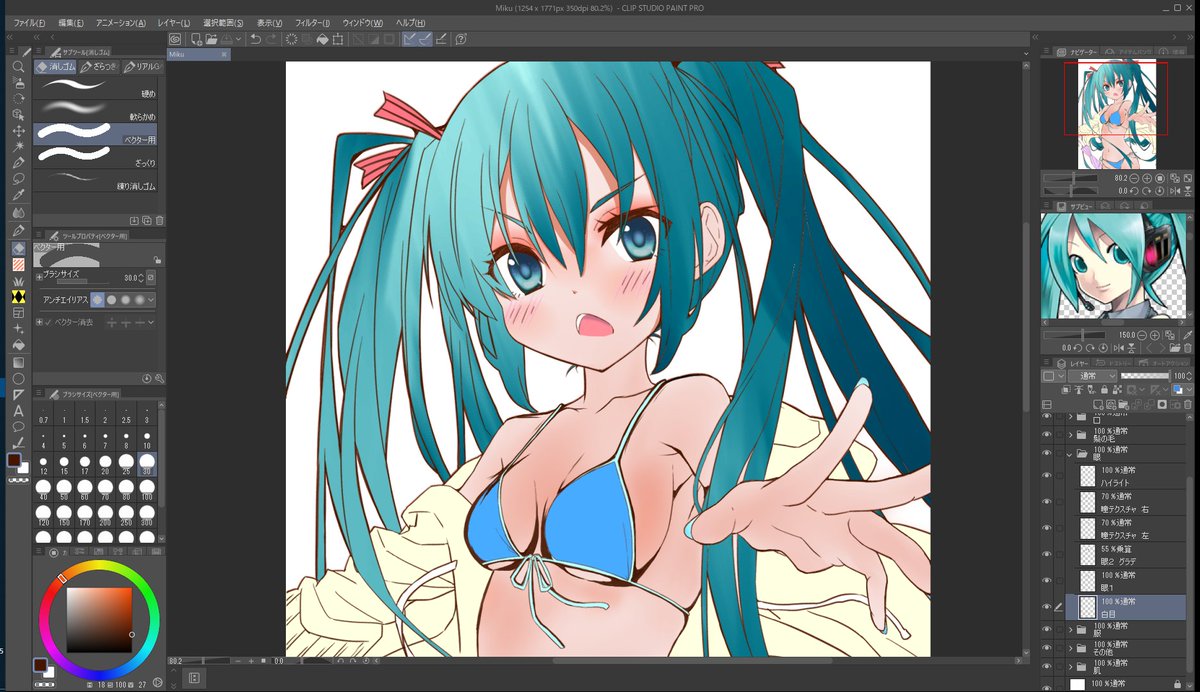Viewport: 1200px width, 692px height.
Task: Select the Fill bucket tool
Action: click(x=18, y=345)
